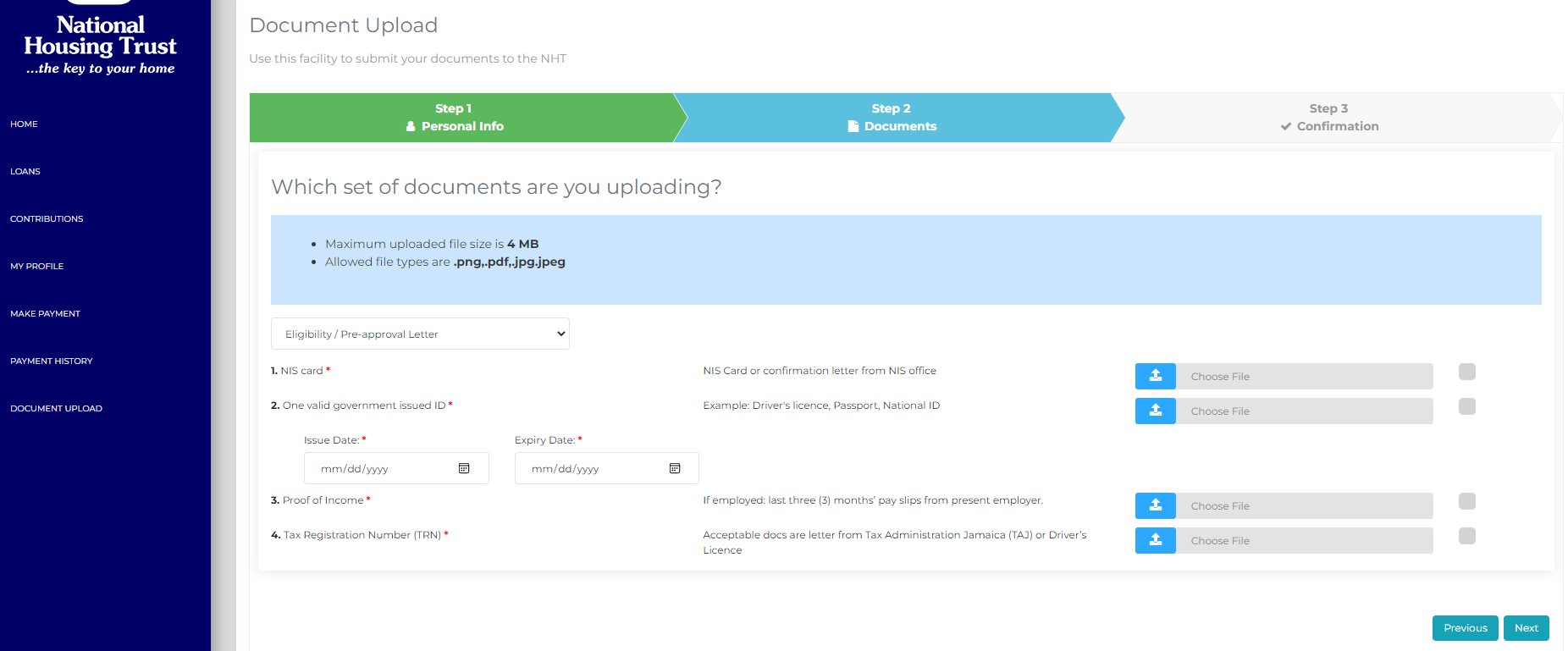The image size is (1568, 651).
Task: Click the upload icon for NIS card
Action: [1155, 376]
